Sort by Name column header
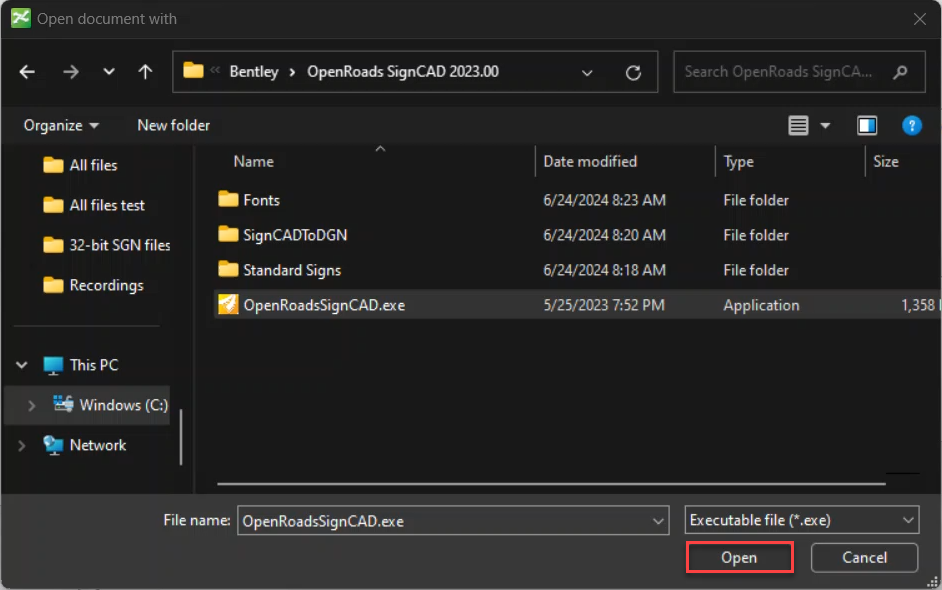Viewport: 942px width, 590px height. [x=254, y=162]
